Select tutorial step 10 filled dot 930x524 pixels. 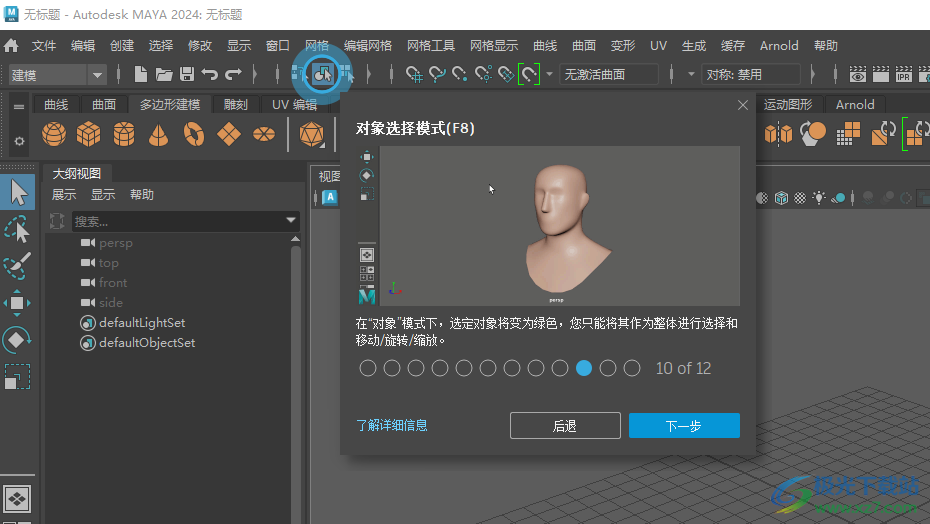[584, 368]
